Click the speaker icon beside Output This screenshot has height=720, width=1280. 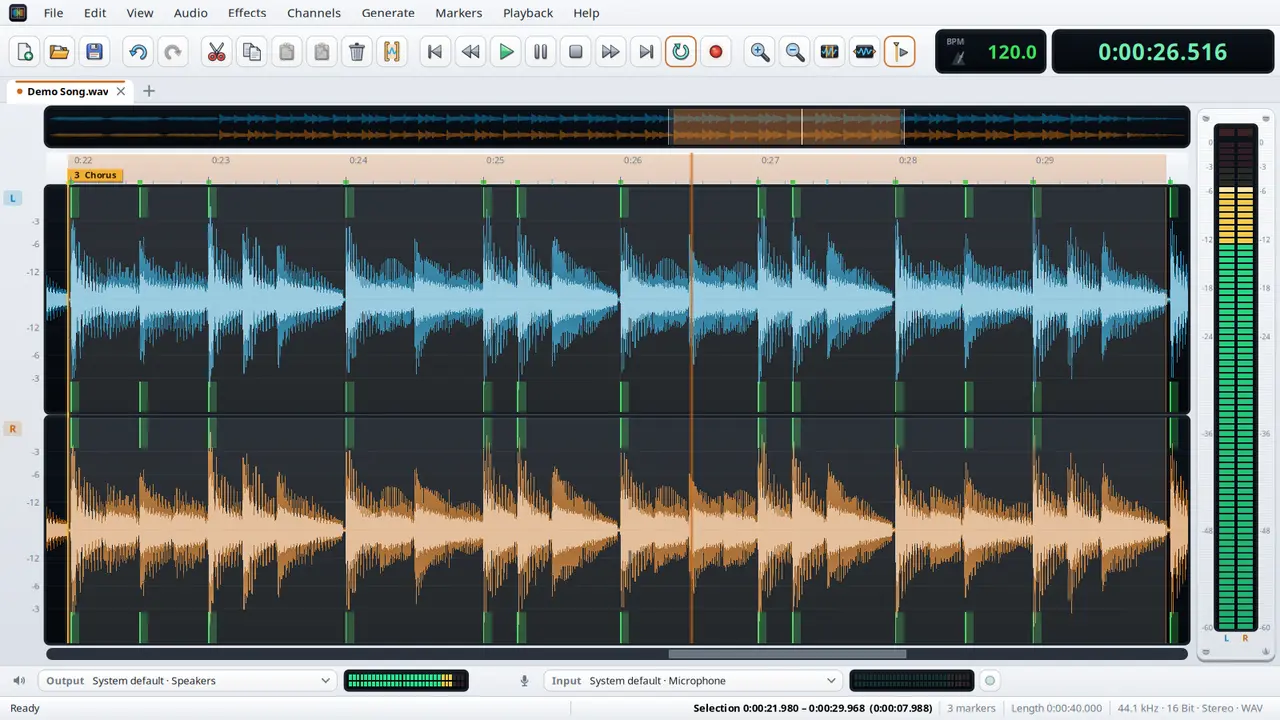[x=19, y=681]
